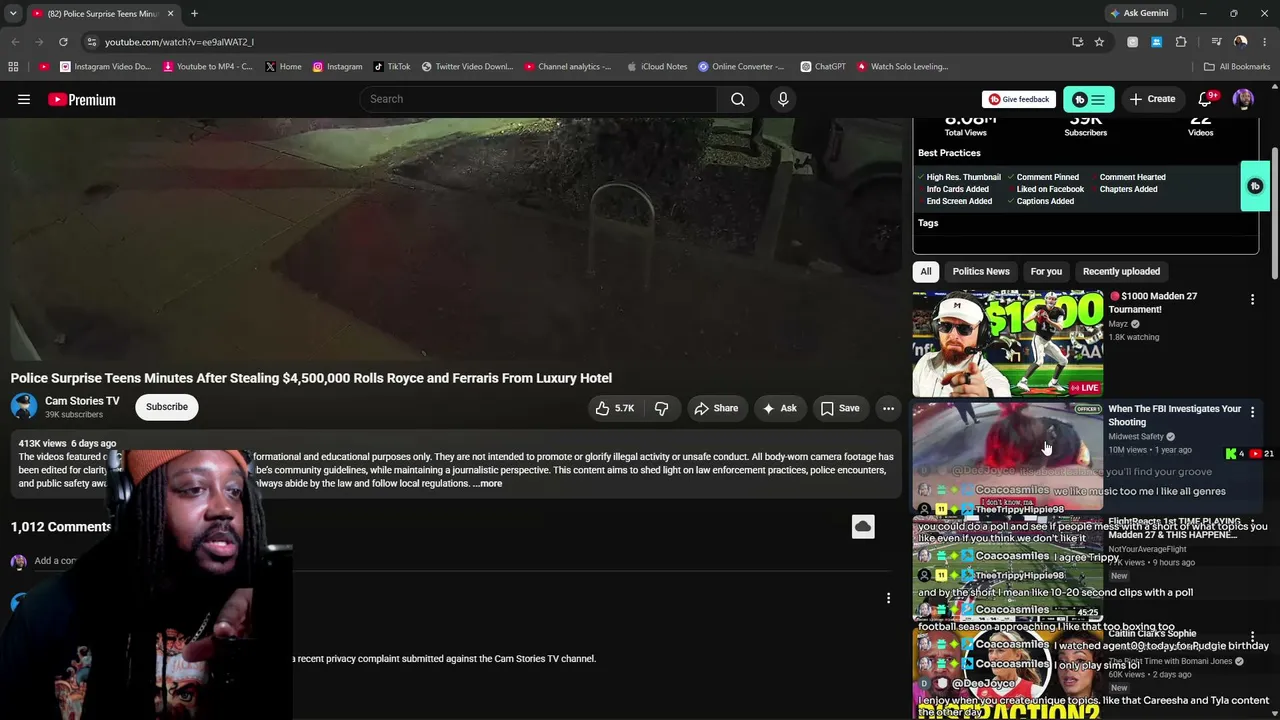Open the Cam Stories TV channel name

point(82,401)
